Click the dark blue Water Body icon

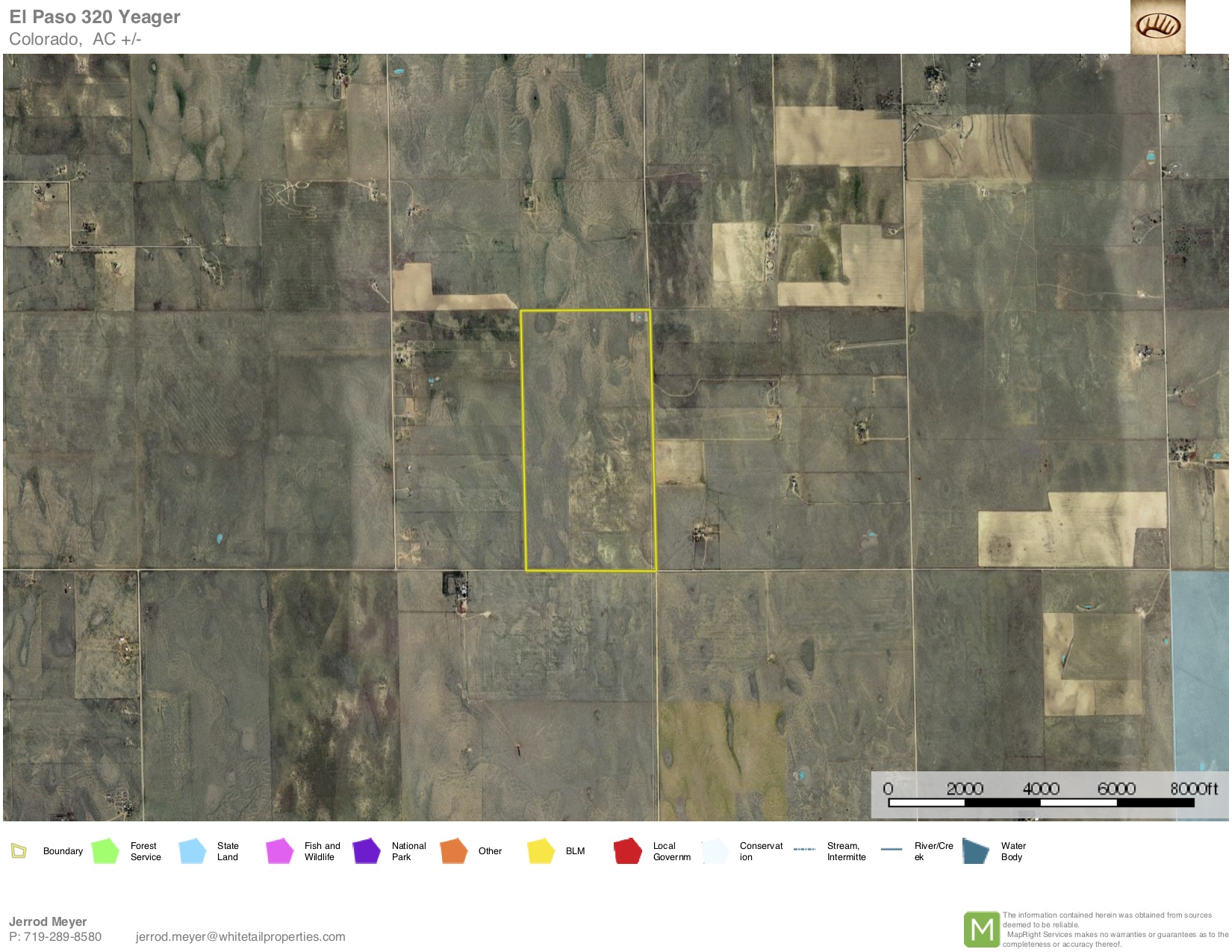pos(976,850)
